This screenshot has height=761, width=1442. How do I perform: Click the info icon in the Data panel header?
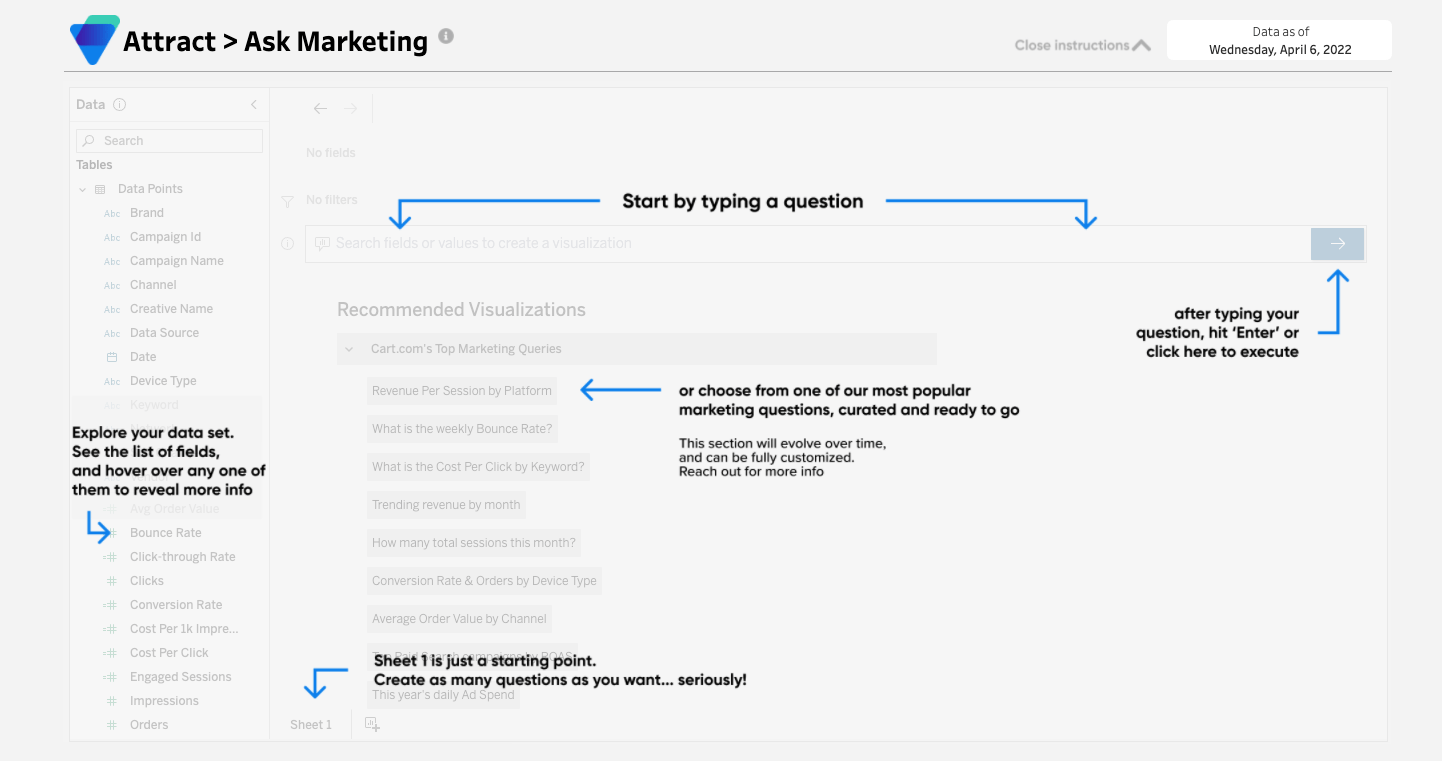tap(119, 104)
